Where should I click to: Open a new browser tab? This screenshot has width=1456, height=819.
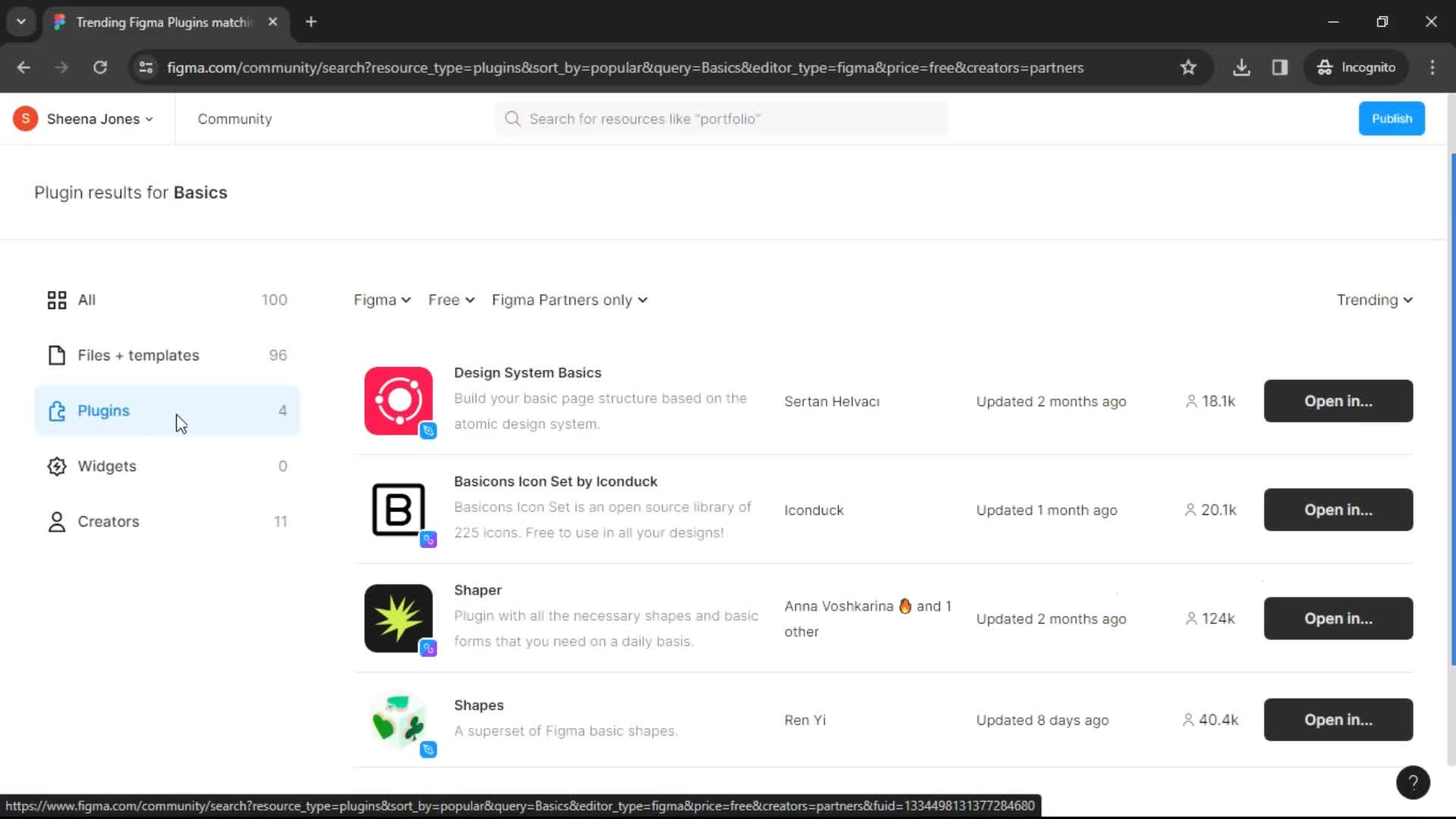tap(311, 22)
